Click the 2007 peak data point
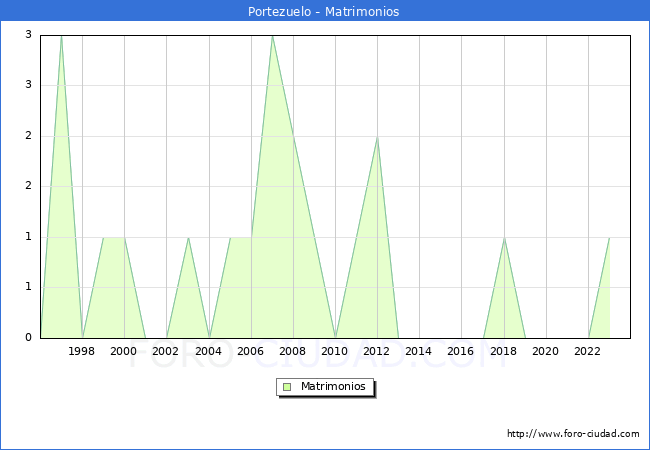 coord(272,36)
